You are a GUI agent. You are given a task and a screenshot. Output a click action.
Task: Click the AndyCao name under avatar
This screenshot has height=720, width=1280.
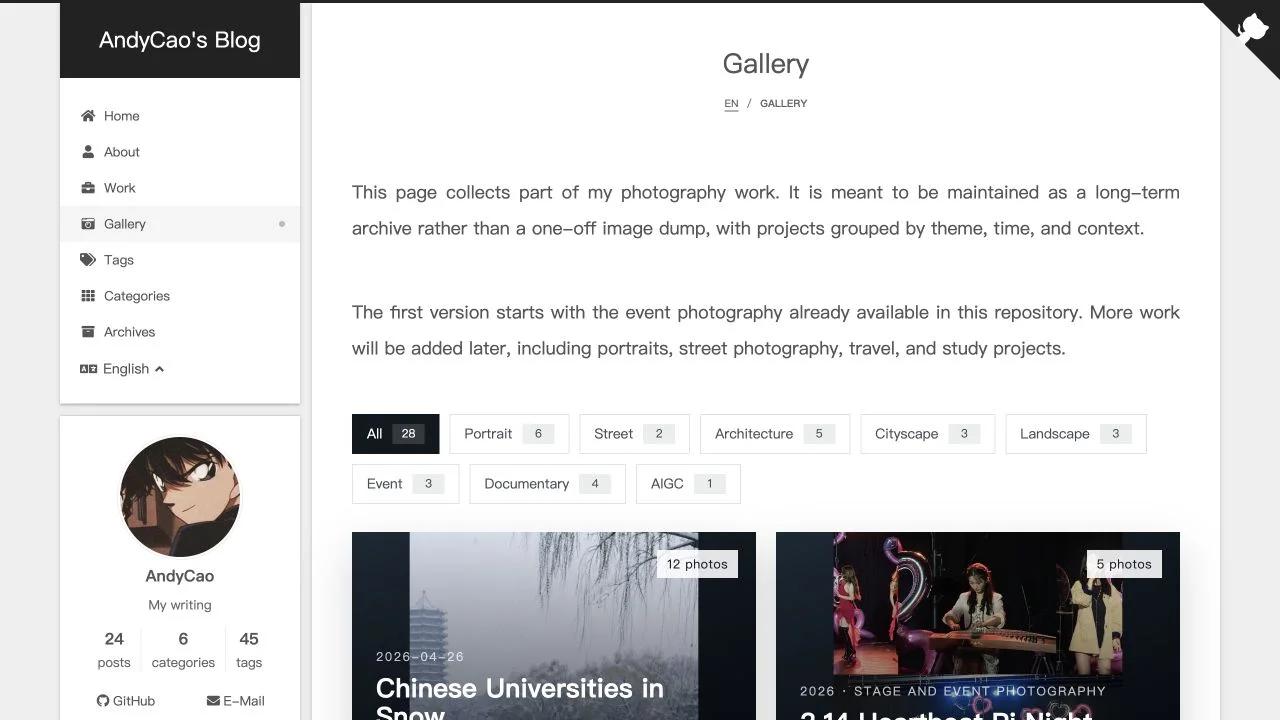coord(180,576)
